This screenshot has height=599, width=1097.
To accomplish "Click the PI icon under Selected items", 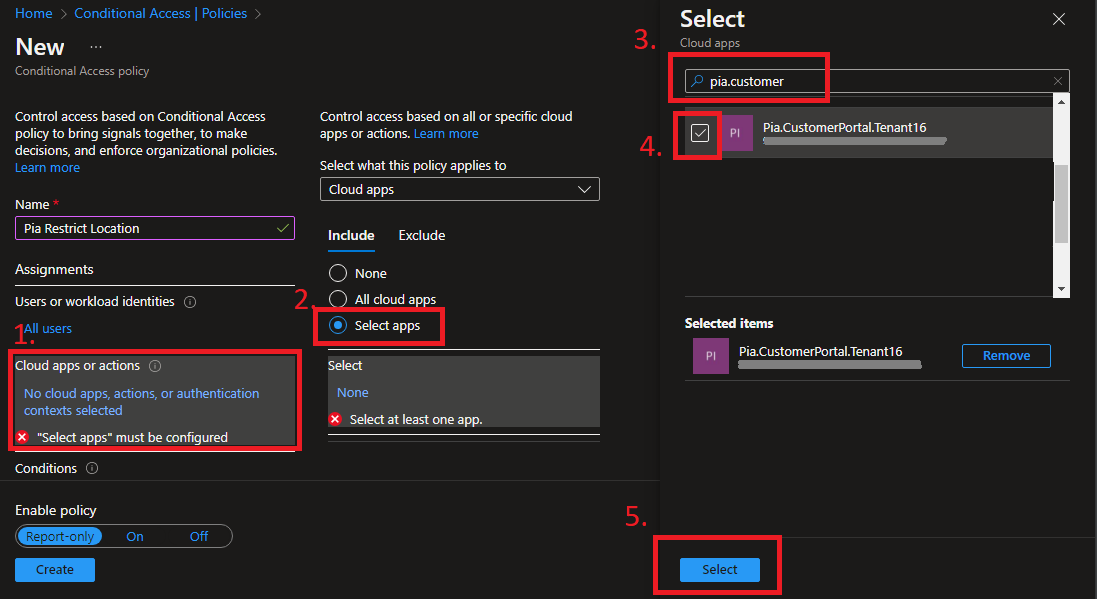I will tap(711, 356).
